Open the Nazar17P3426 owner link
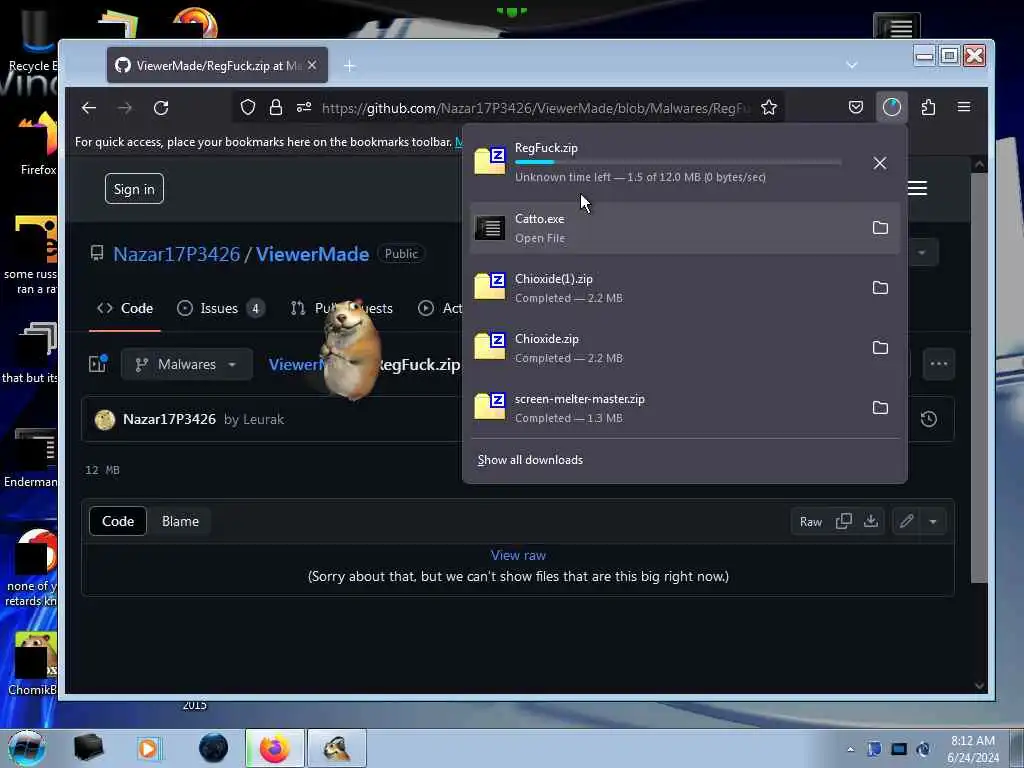This screenshot has height=768, width=1024. tap(176, 254)
